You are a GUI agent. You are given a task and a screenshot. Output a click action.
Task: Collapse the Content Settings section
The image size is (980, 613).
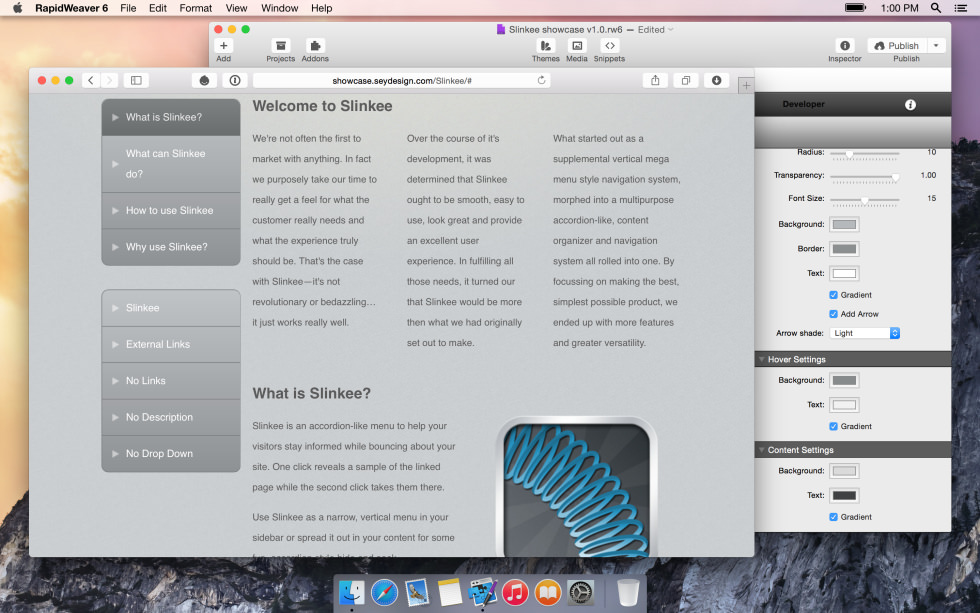(x=761, y=450)
